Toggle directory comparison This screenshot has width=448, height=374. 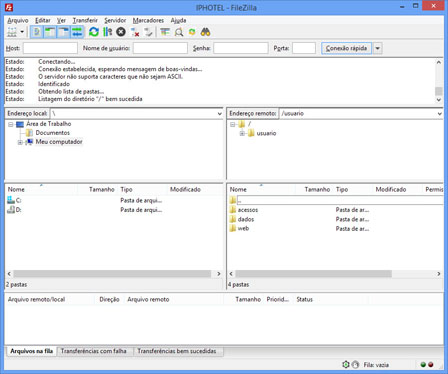point(179,32)
